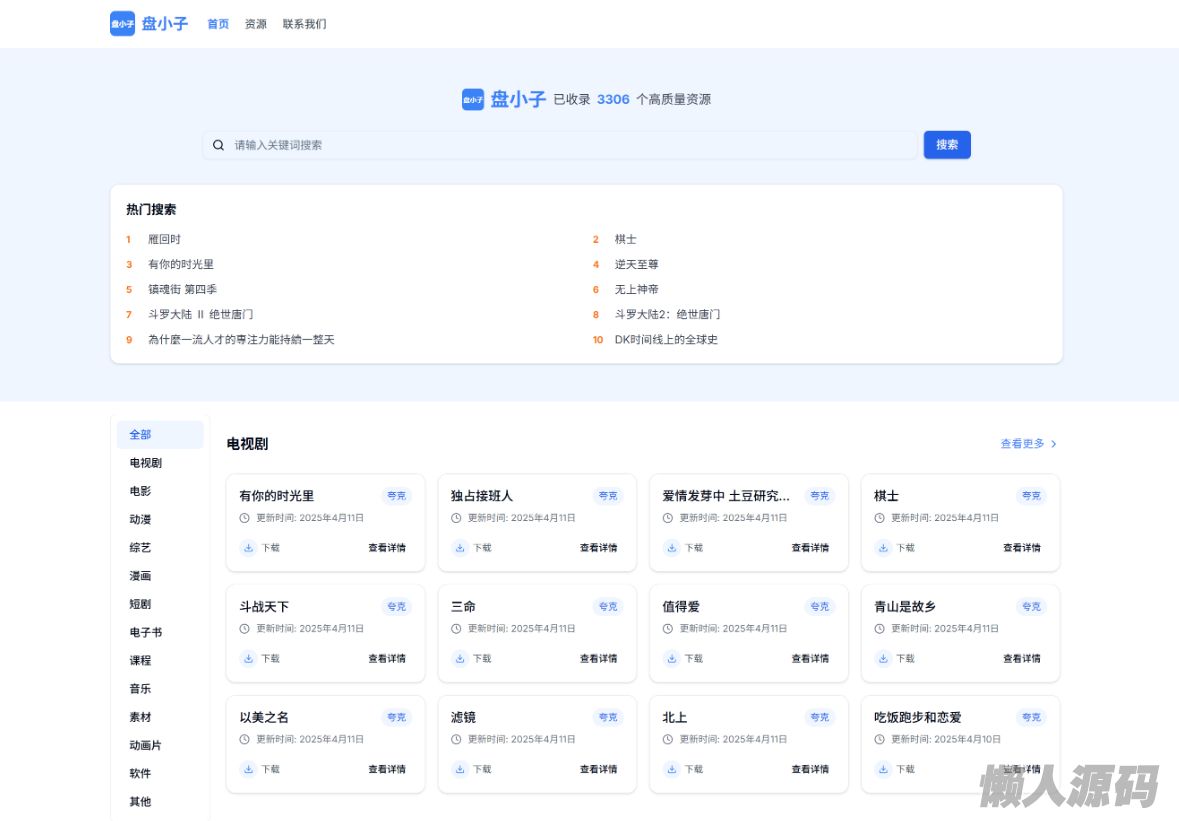Click hot search 斗罗大陆 II 绝世唐门 ranked seventh
Image resolution: width=1179 pixels, height=821 pixels.
coord(201,314)
